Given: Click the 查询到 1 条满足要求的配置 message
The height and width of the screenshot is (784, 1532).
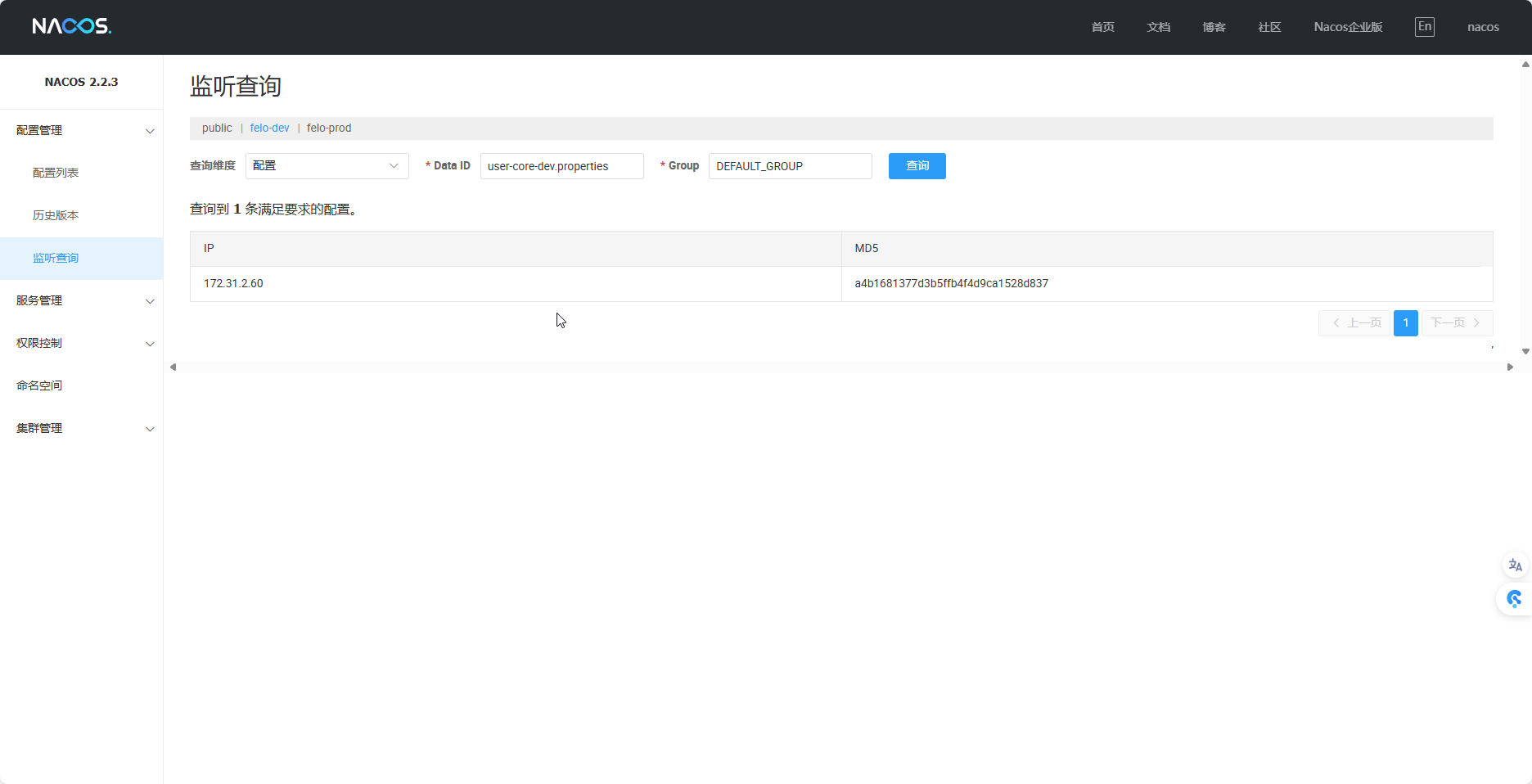Looking at the screenshot, I should 276,210.
